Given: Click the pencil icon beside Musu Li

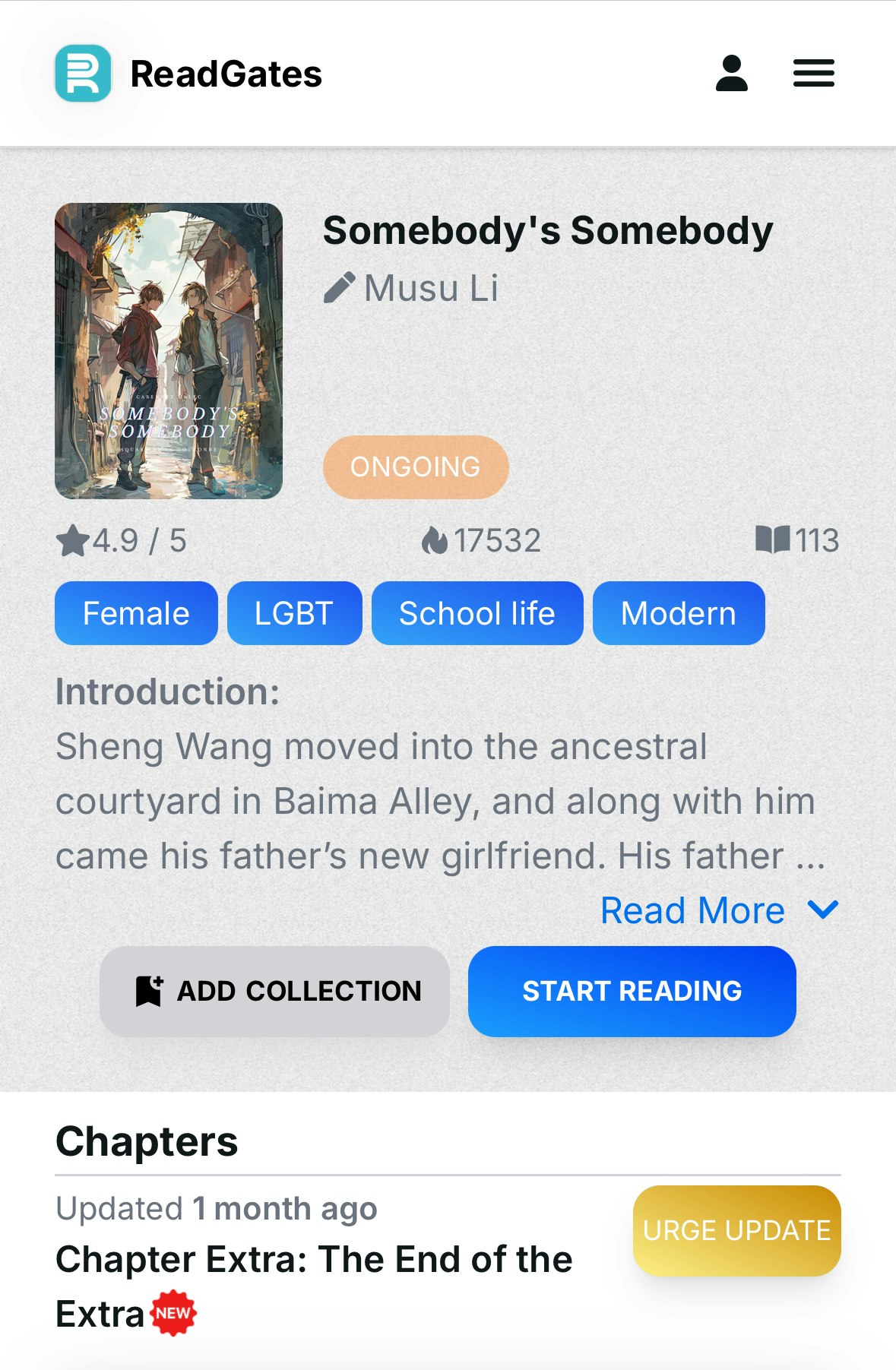Looking at the screenshot, I should (x=339, y=288).
